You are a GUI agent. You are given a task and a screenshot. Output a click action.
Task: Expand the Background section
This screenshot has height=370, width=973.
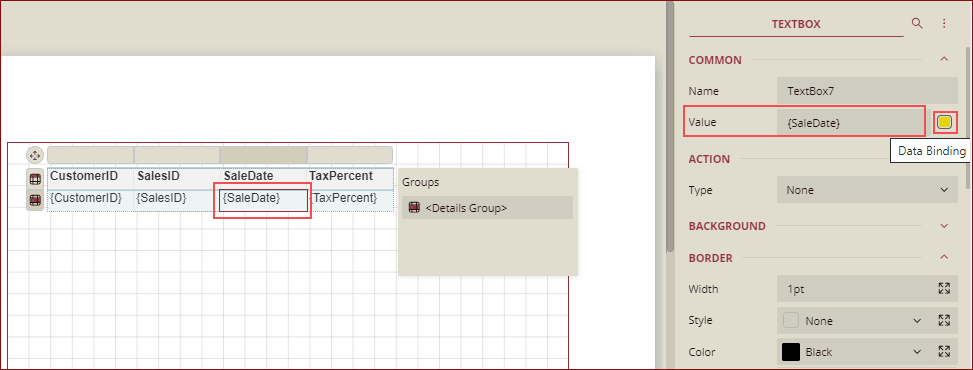pos(944,226)
